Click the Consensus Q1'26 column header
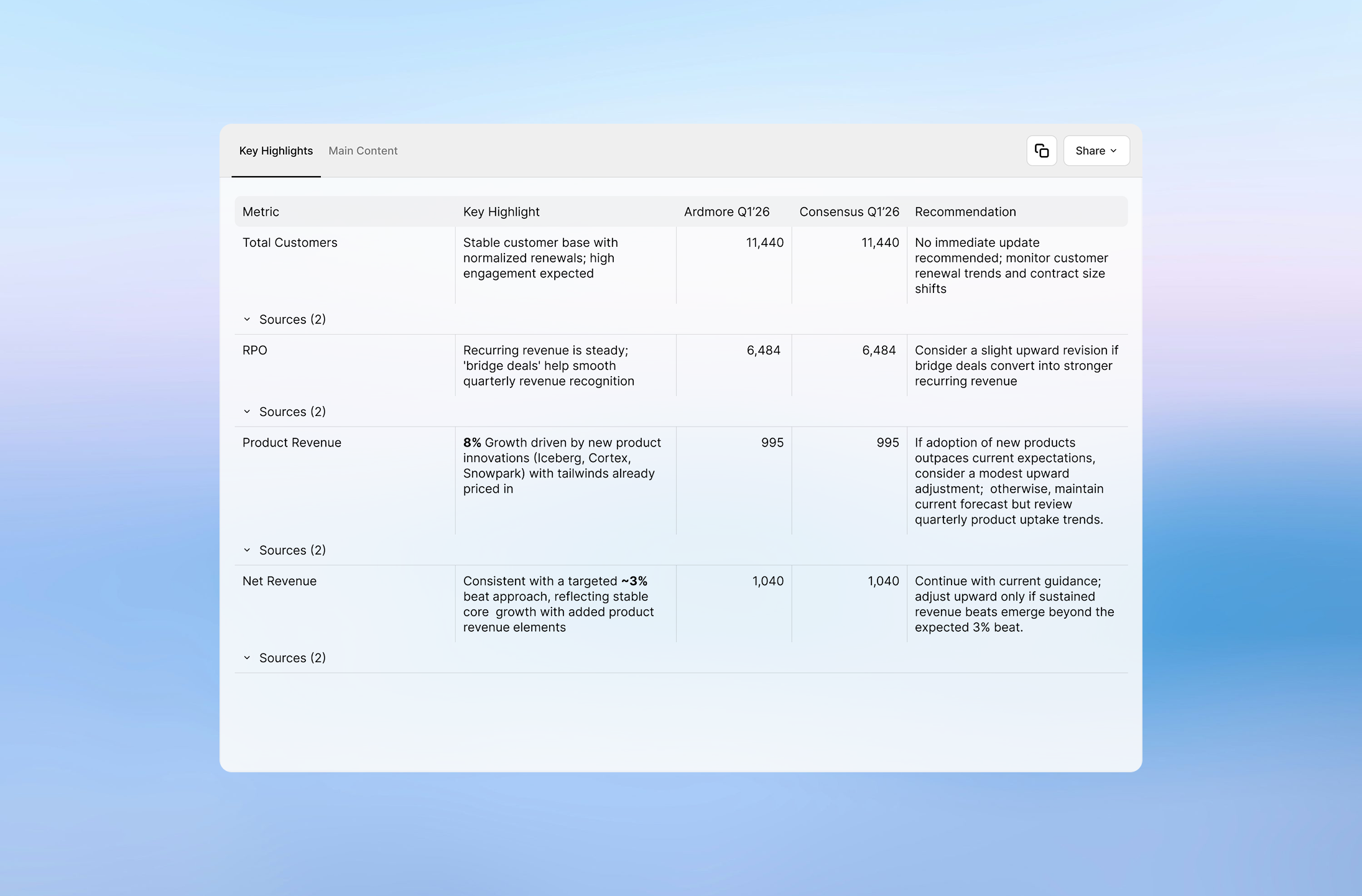 coord(849,211)
